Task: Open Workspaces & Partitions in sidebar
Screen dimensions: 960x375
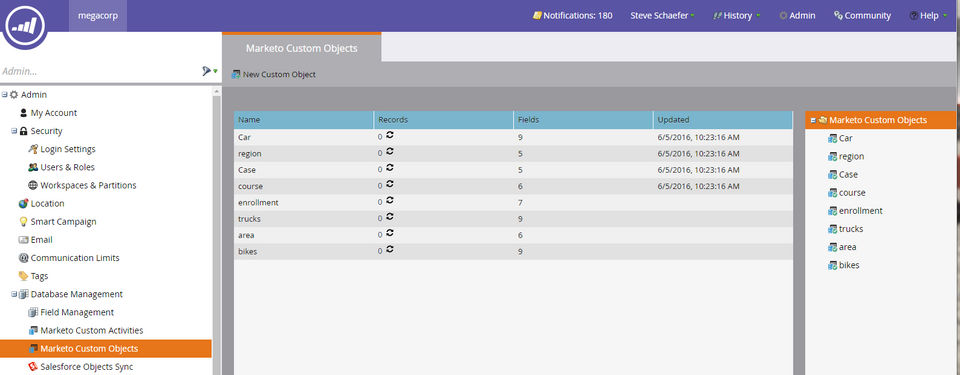Action: (88, 186)
